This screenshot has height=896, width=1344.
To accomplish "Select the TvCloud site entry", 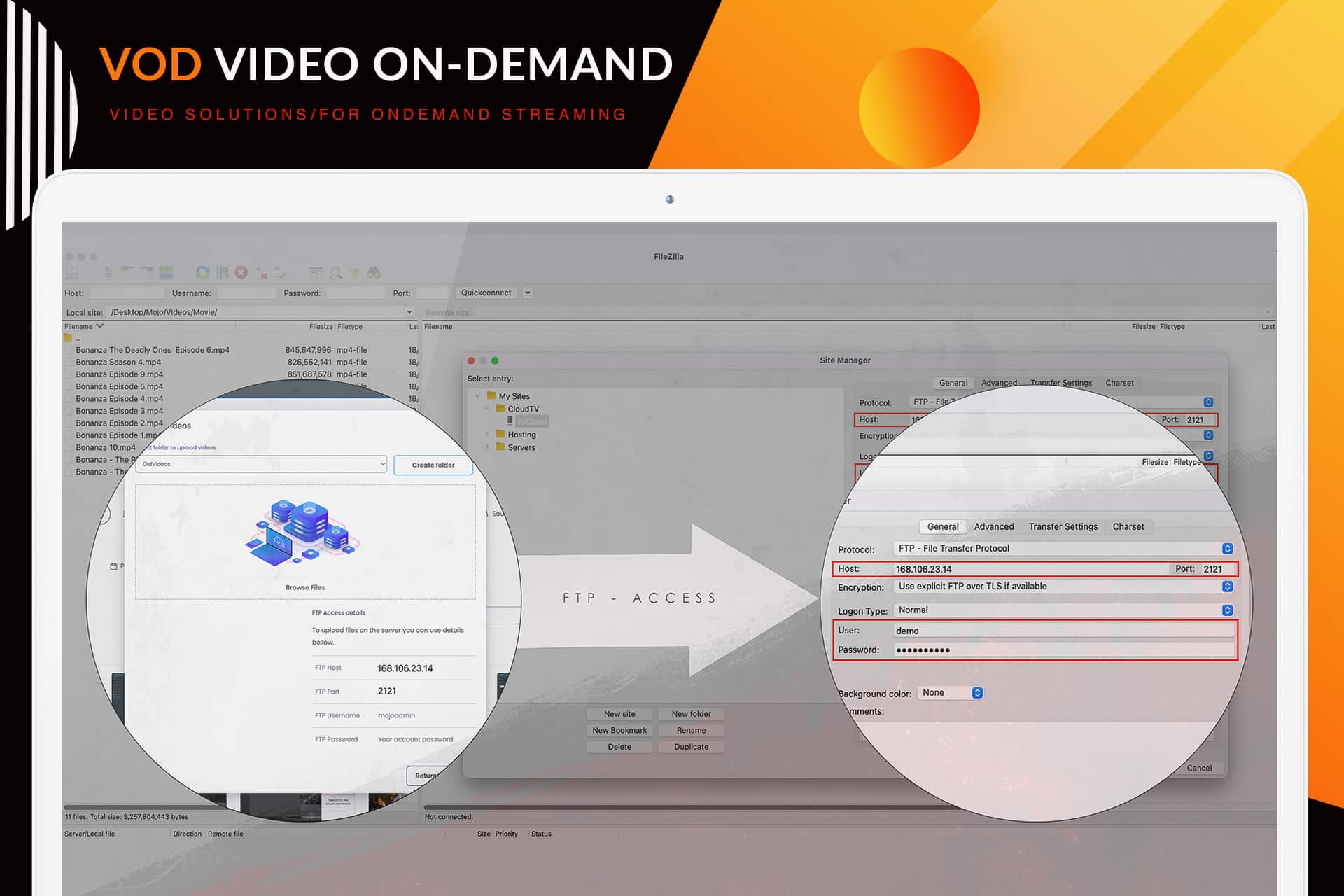I will click(x=532, y=421).
